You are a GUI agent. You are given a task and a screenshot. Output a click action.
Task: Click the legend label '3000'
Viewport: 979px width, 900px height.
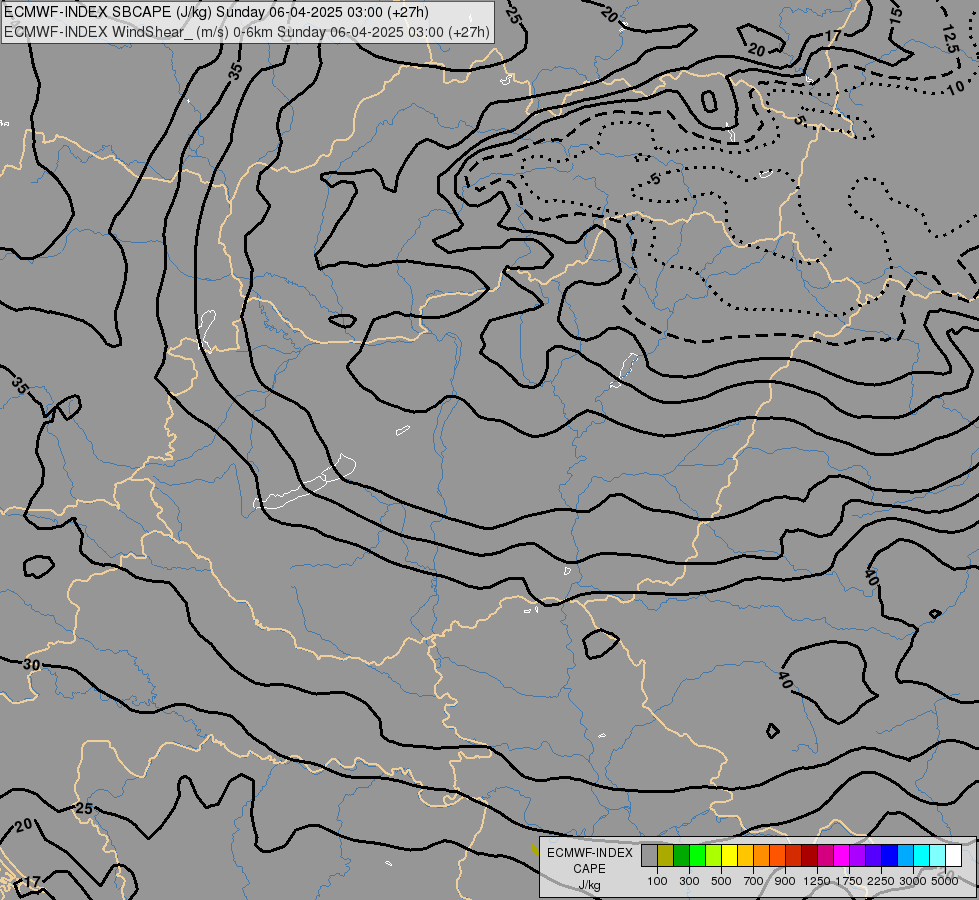click(x=913, y=881)
